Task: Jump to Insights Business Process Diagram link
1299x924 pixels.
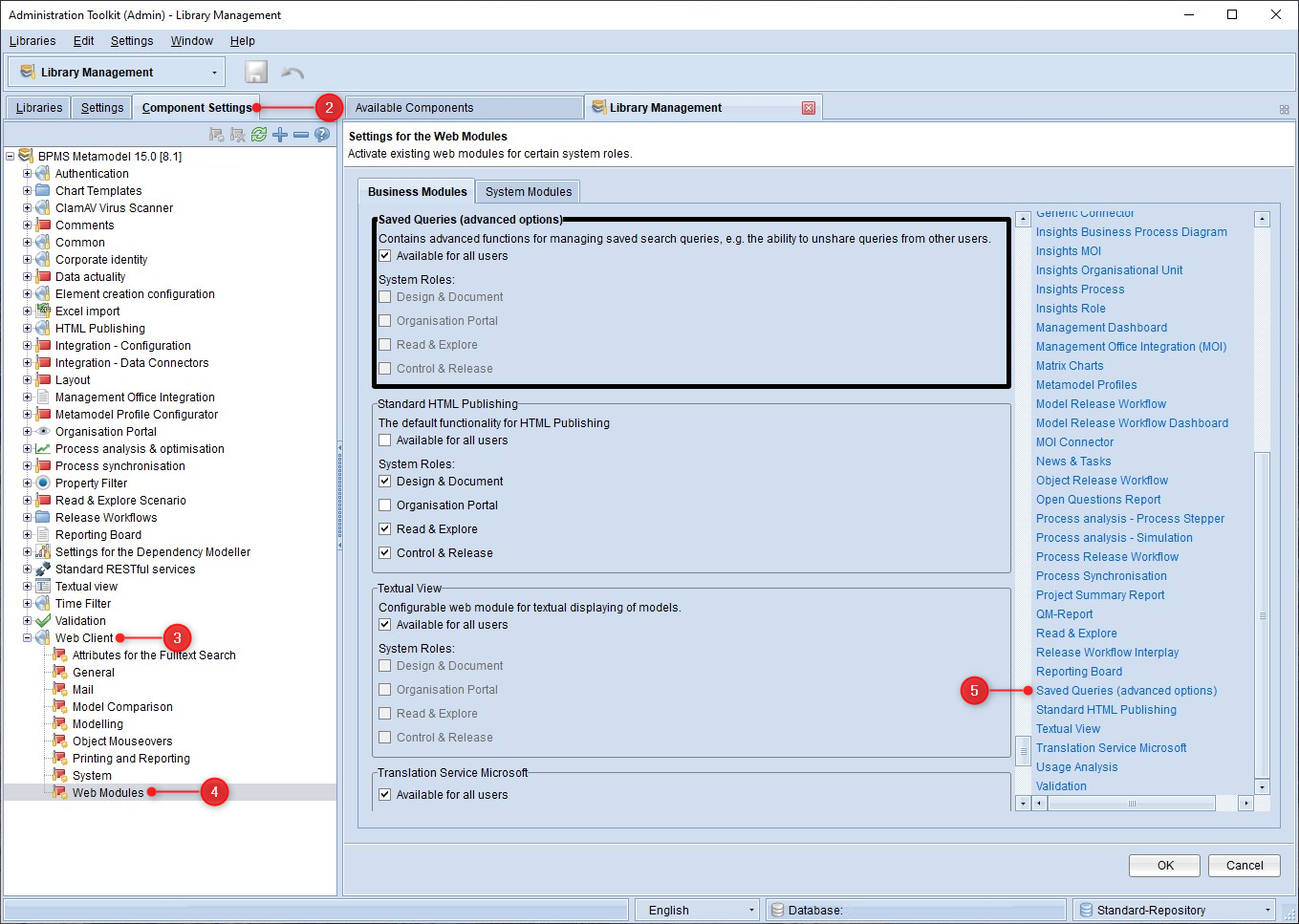Action: pyautogui.click(x=1131, y=231)
